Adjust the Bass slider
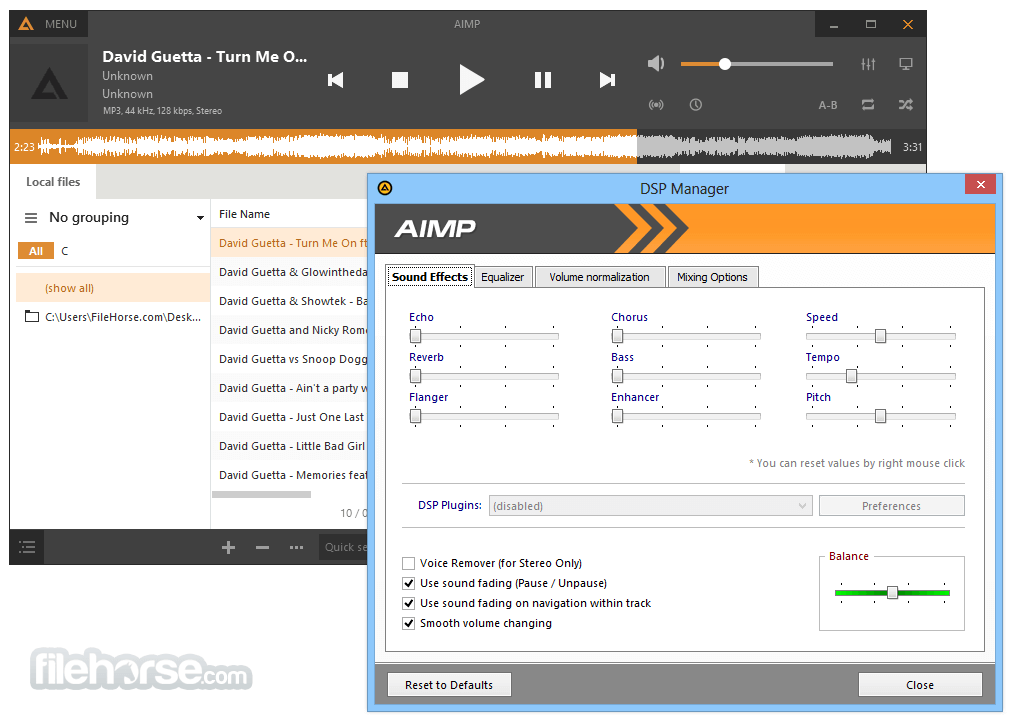This screenshot has height=720, width=1012. click(686, 376)
